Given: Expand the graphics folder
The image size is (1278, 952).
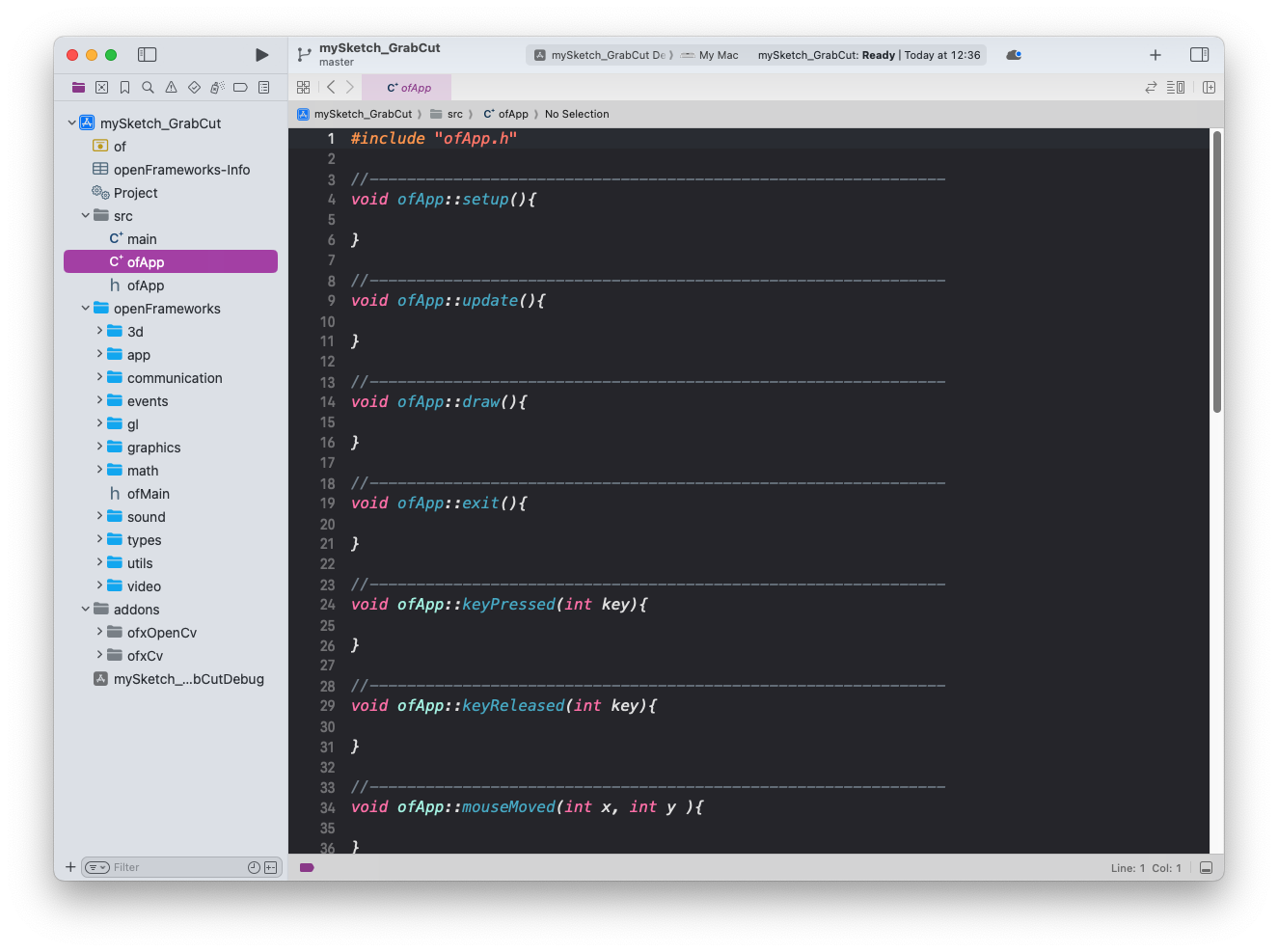Looking at the screenshot, I should click(x=99, y=447).
